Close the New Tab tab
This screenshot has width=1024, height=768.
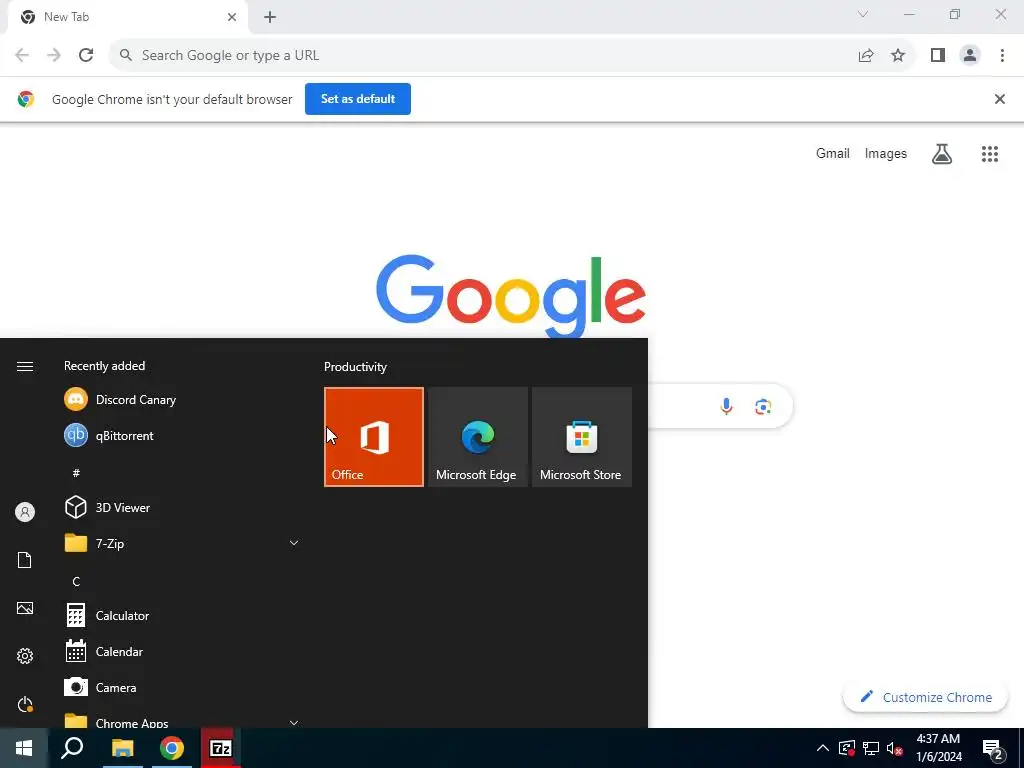coord(232,17)
